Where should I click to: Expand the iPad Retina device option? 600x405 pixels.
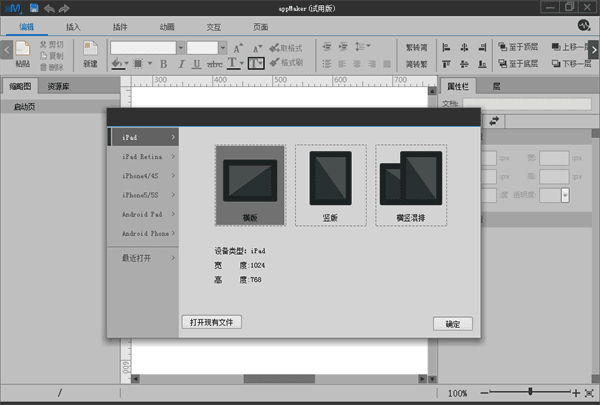[143, 156]
